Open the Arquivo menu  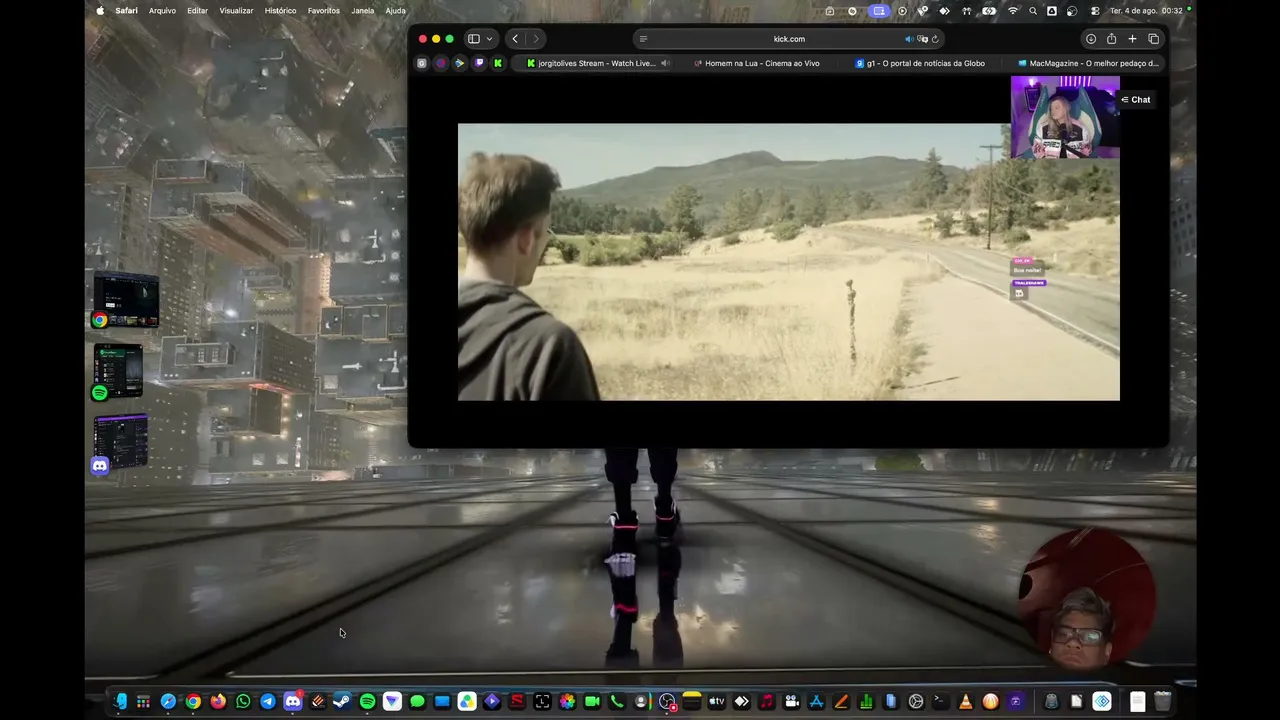[162, 11]
